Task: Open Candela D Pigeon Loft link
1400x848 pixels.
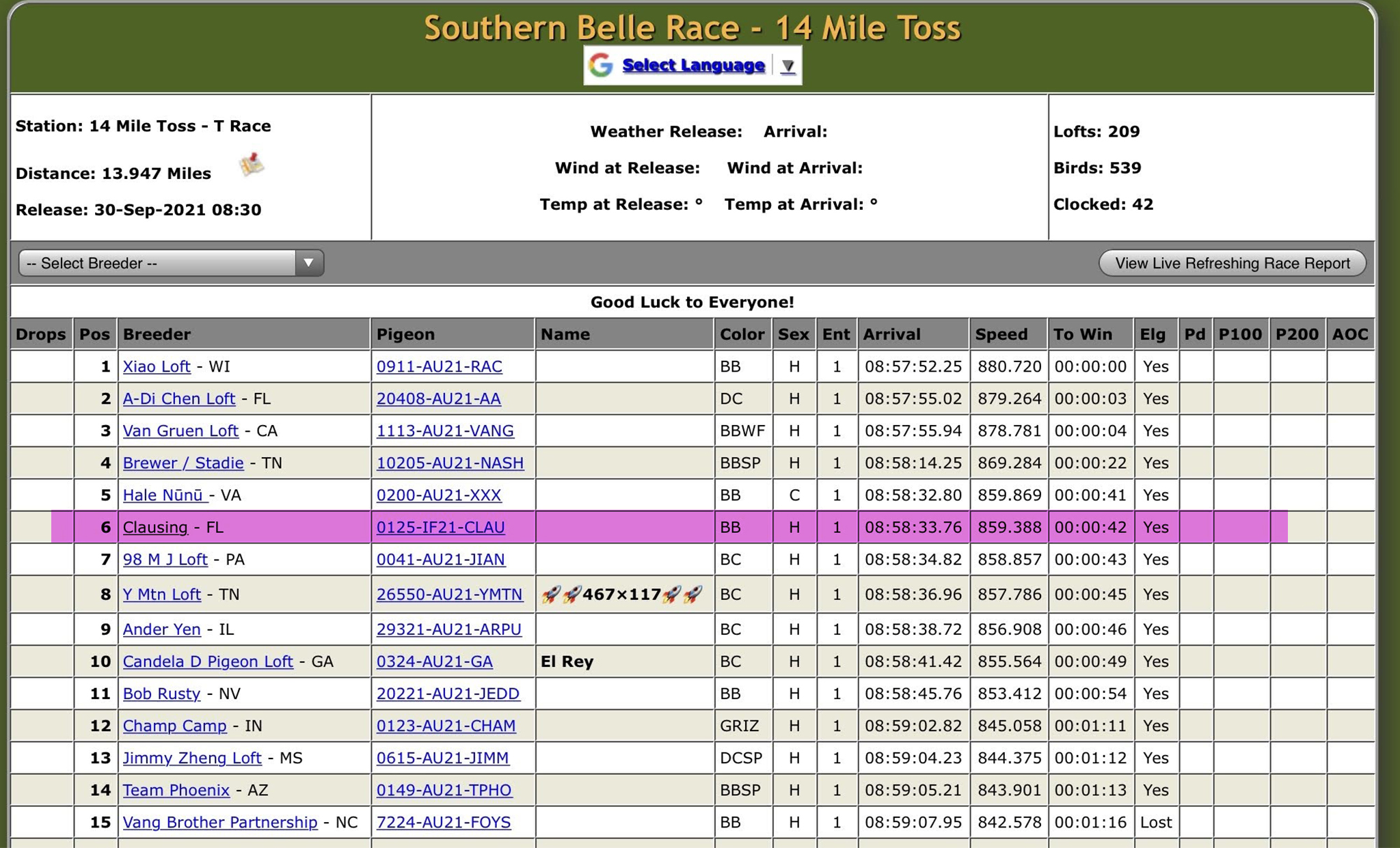Action: (x=208, y=661)
